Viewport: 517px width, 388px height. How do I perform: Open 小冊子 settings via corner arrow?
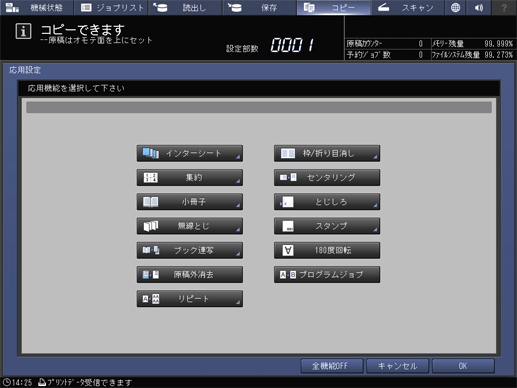(238, 205)
